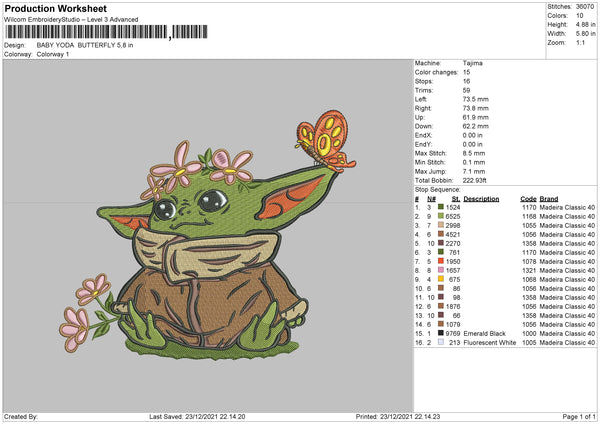Click code 1078 in stop 7 row
Screen dimensions: 600x424
coord(529,261)
